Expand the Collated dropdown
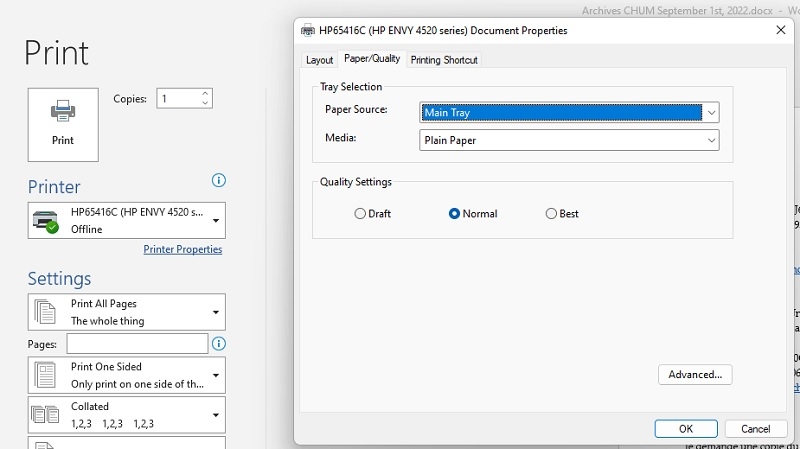The width and height of the screenshot is (800, 449). coord(127,415)
